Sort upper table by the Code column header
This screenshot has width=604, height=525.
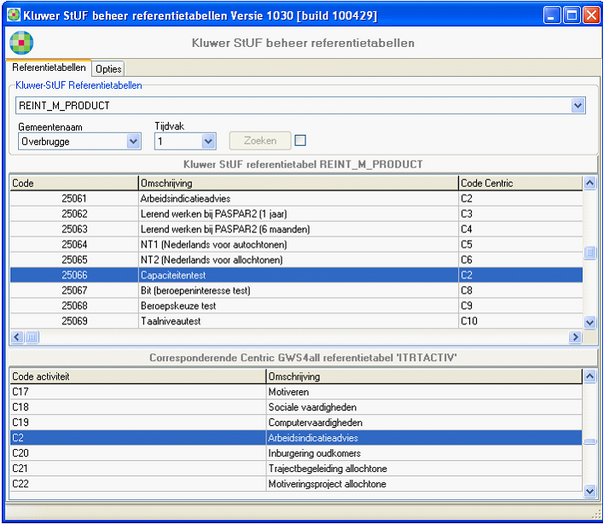(x=74, y=183)
